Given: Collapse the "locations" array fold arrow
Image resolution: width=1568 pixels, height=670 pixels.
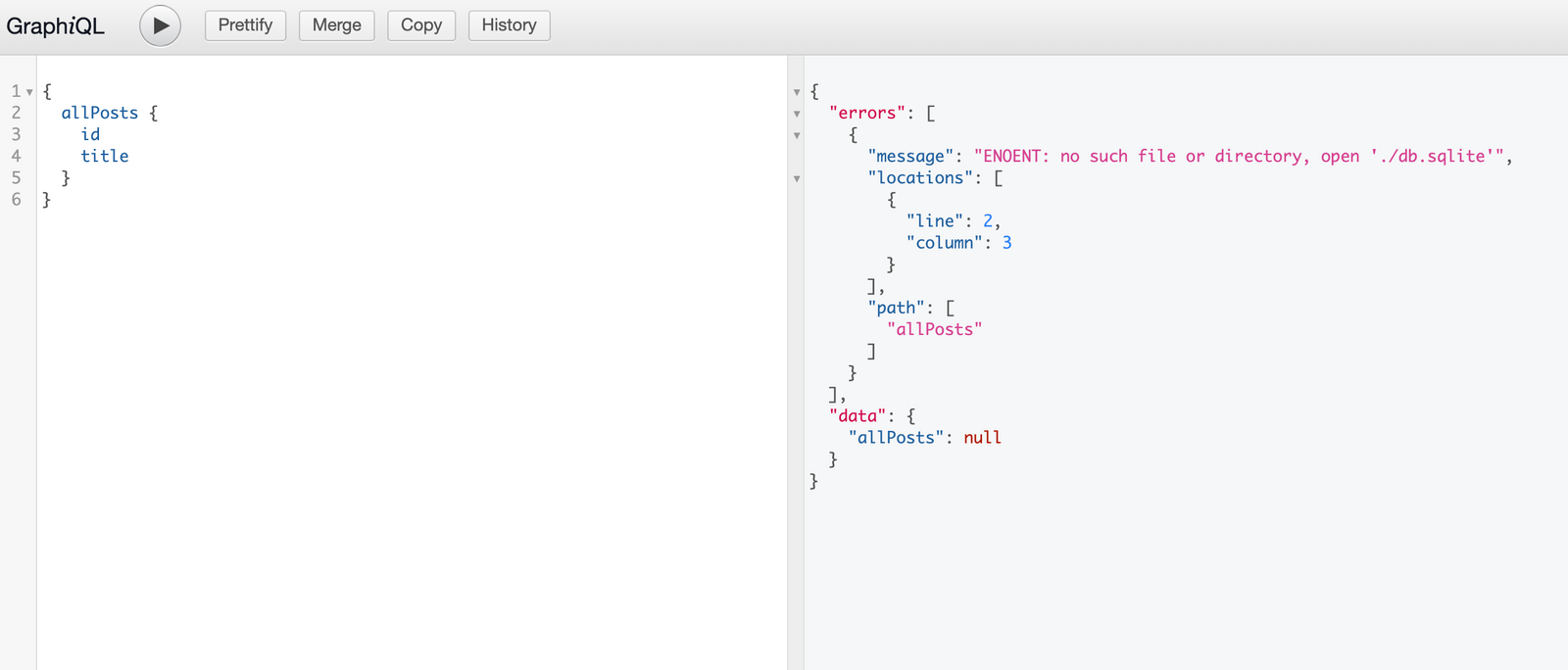Looking at the screenshot, I should (797, 178).
